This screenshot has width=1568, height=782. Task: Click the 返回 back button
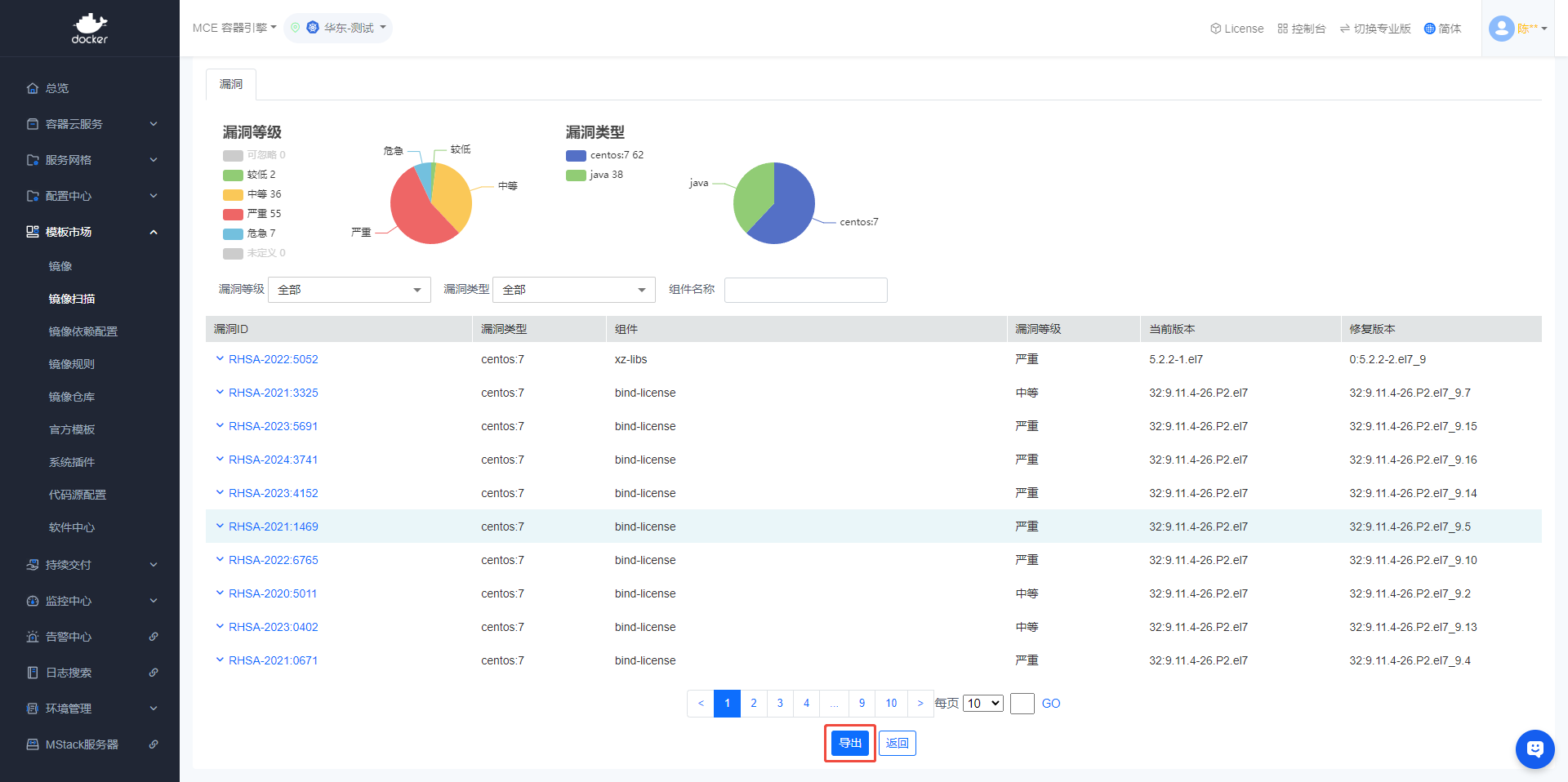[x=897, y=743]
